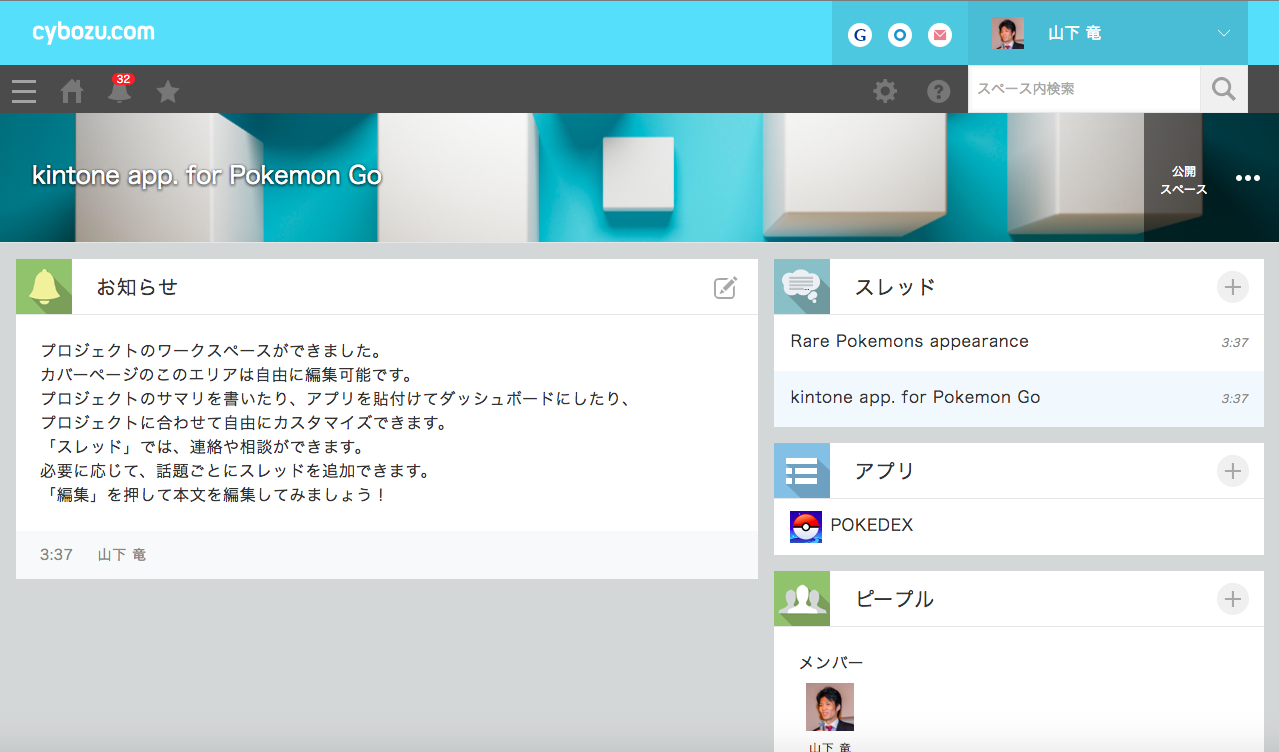
Task: Add a new thread with plus icon
Action: tap(1233, 287)
